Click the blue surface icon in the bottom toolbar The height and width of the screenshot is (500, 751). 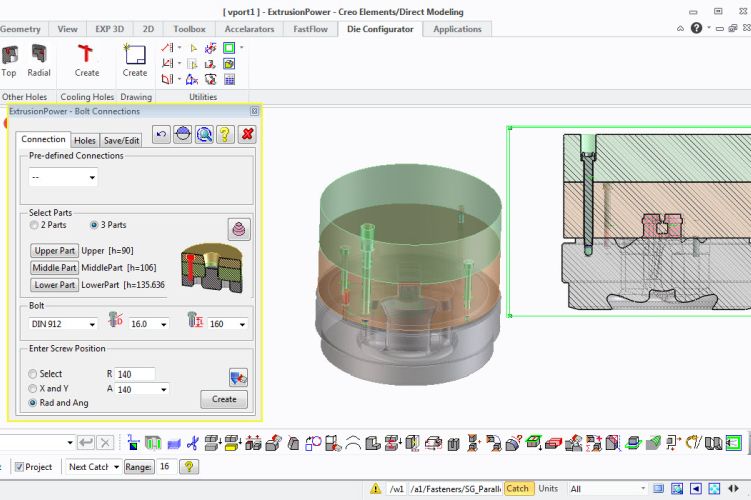coord(174,443)
